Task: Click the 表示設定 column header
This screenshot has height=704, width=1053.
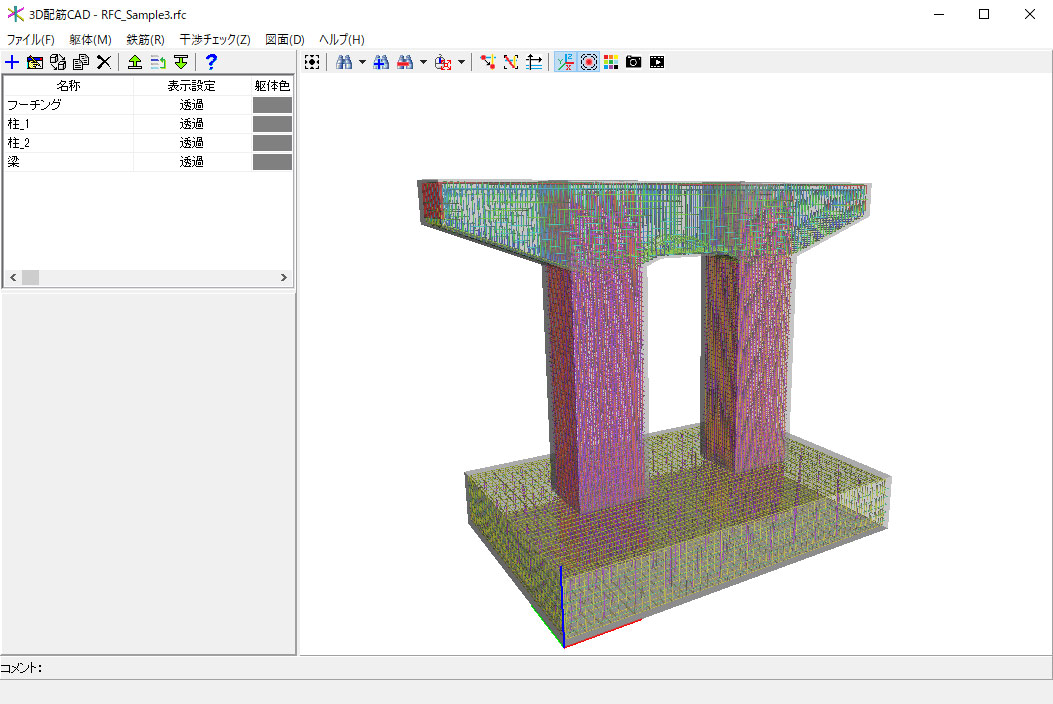Action: [x=191, y=85]
